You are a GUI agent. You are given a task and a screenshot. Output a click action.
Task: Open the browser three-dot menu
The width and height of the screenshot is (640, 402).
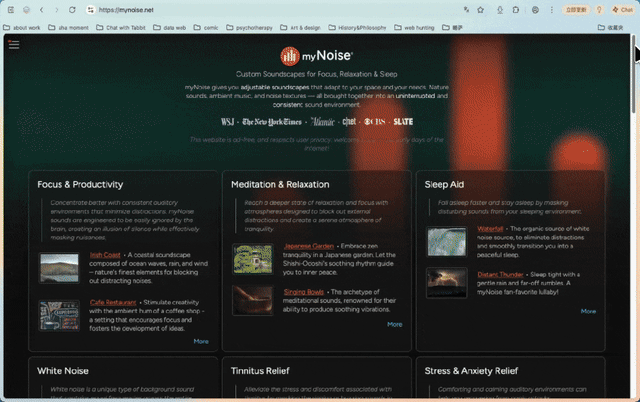tap(551, 10)
